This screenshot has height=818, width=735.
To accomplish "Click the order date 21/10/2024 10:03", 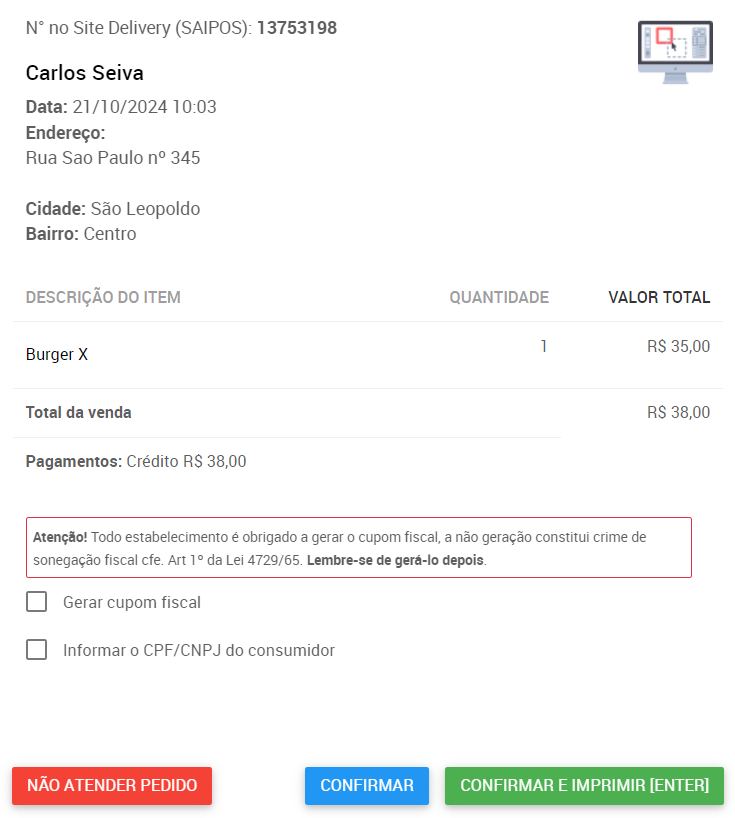I will click(x=144, y=107).
